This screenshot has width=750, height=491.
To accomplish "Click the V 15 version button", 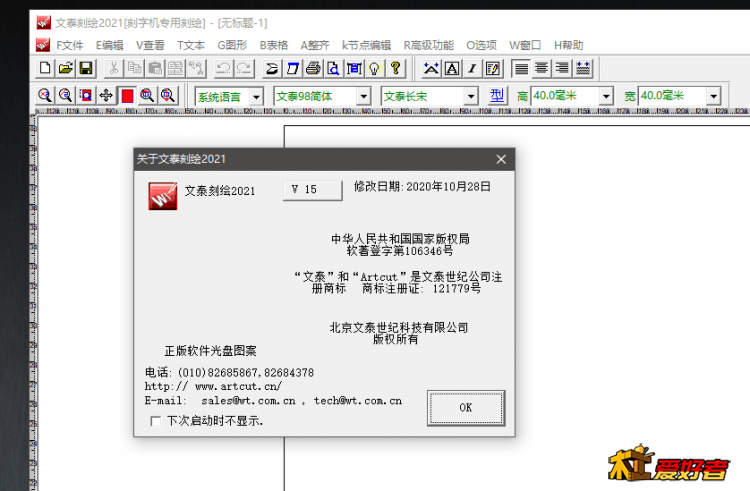I will (312, 190).
